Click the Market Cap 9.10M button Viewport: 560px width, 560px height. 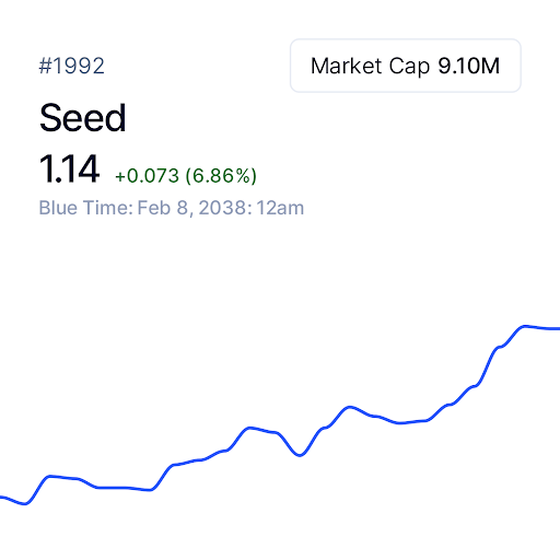point(405,65)
